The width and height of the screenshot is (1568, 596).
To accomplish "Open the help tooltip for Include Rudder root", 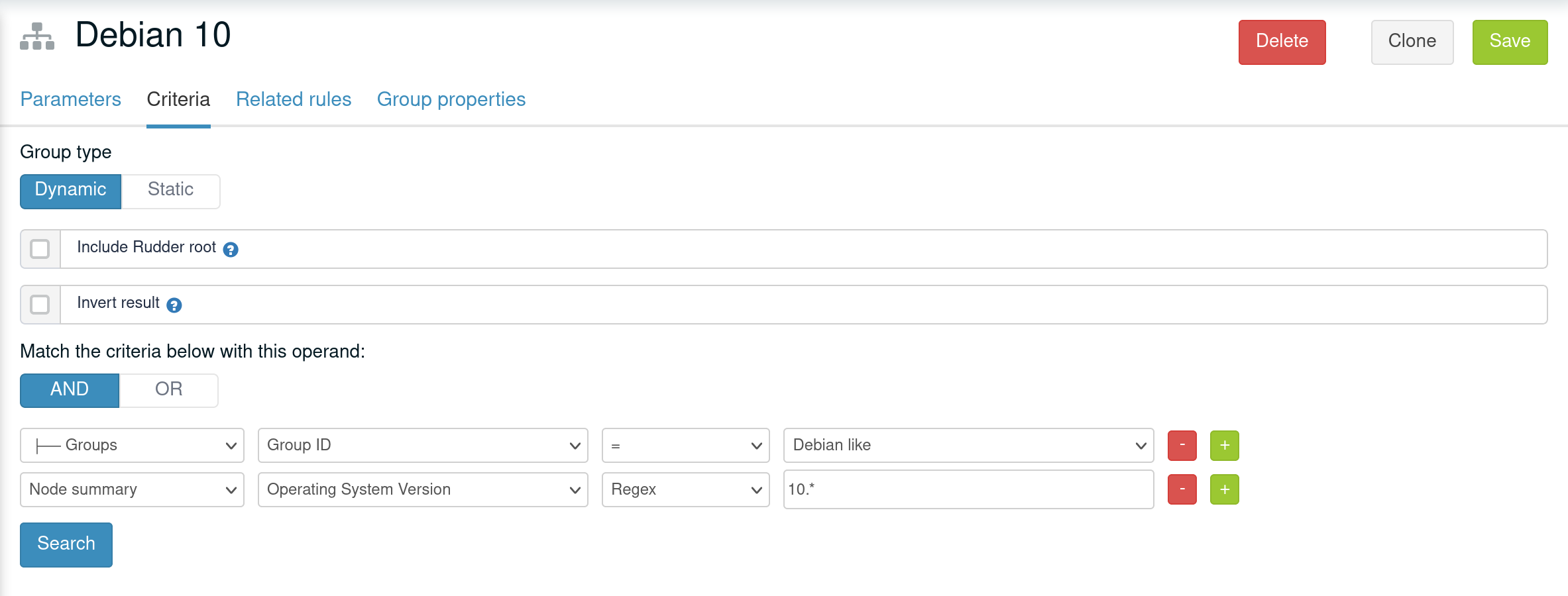I will coord(230,250).
